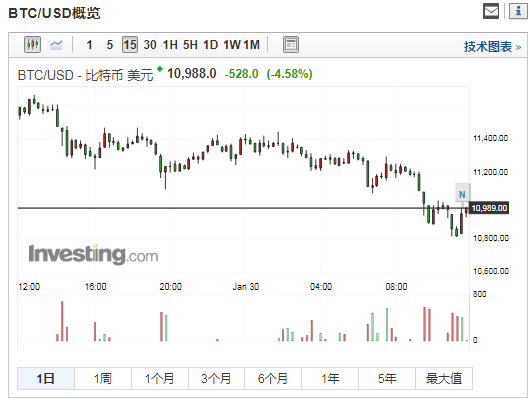Select the 1日 time range tab

[x=46, y=378]
